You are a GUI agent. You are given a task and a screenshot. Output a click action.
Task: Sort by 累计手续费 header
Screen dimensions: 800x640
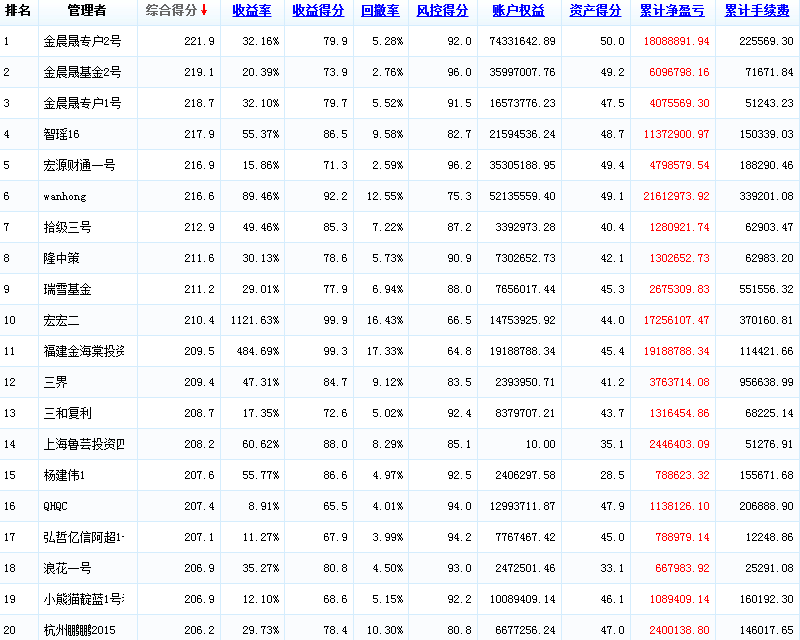(757, 11)
